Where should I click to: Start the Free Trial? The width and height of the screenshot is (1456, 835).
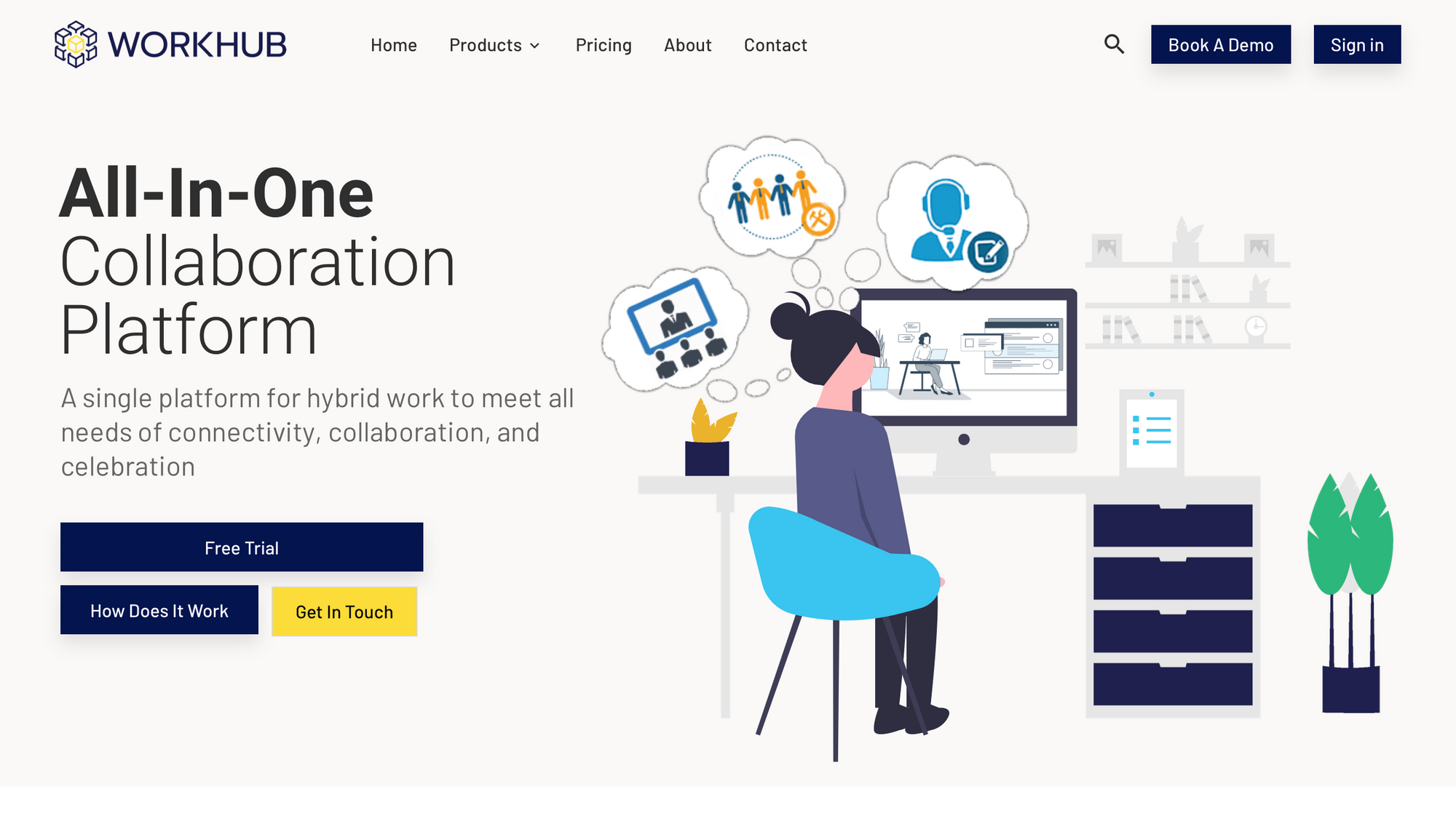242,547
